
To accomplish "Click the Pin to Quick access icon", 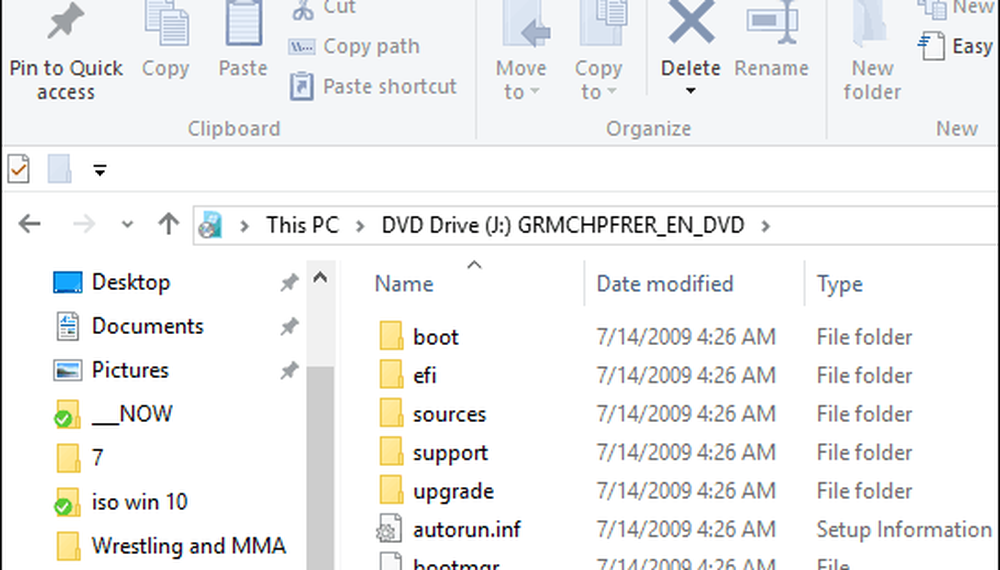I will tap(66, 25).
